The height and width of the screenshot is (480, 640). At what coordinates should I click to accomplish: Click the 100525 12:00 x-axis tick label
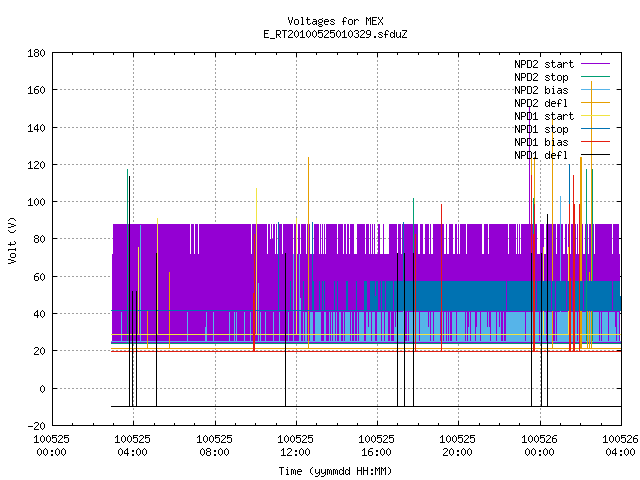click(x=295, y=445)
